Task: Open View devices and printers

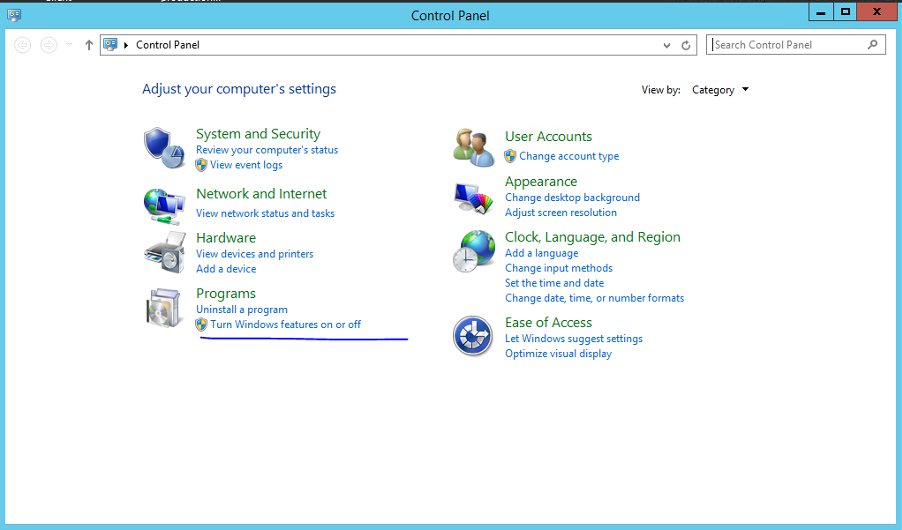Action: tap(254, 254)
